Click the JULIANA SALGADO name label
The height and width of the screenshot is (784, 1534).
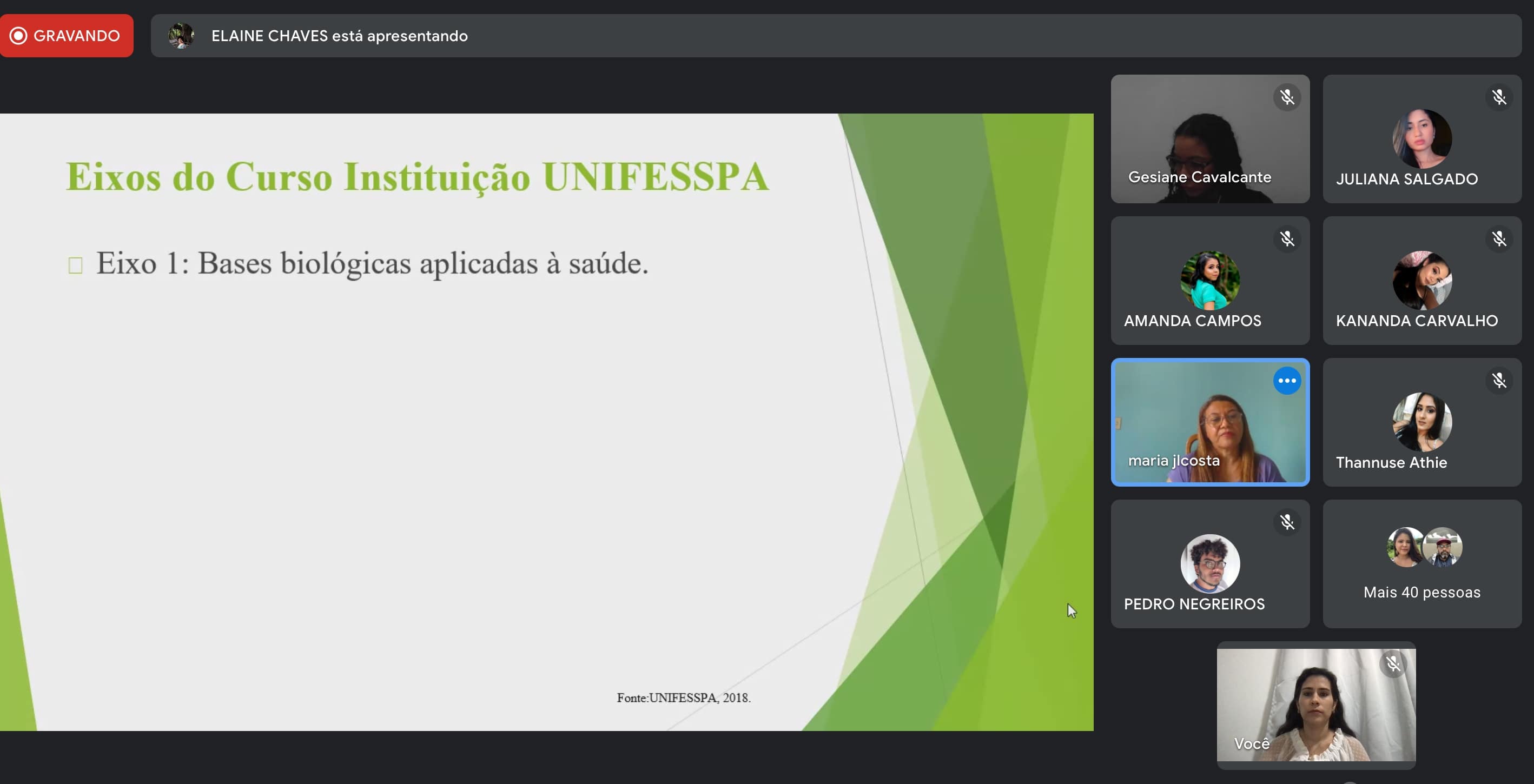pyautogui.click(x=1406, y=178)
